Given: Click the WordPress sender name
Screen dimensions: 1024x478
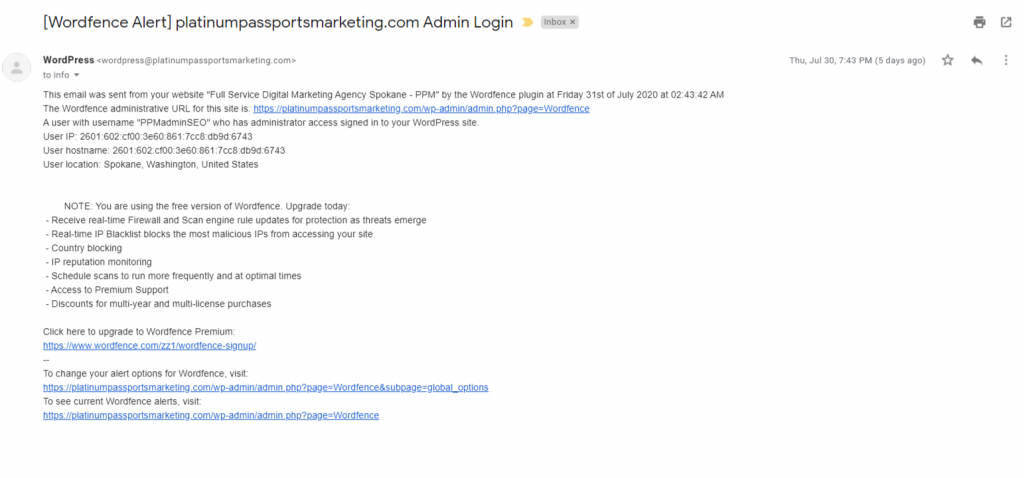Looking at the screenshot, I should (69, 60).
